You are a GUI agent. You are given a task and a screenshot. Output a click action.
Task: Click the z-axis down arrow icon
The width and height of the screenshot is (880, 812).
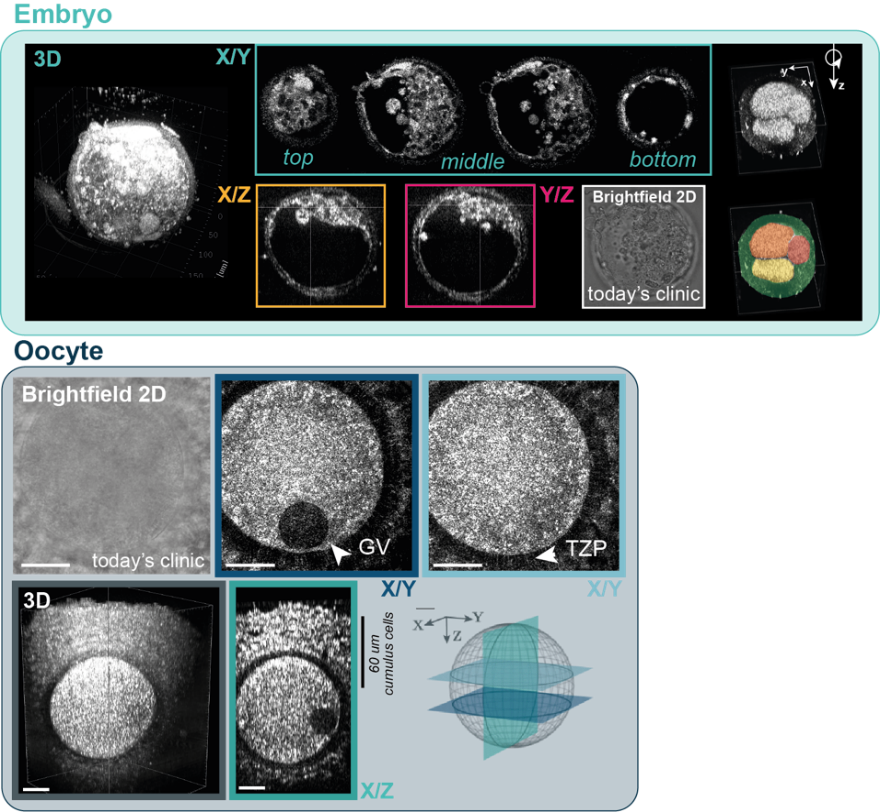(x=833, y=68)
